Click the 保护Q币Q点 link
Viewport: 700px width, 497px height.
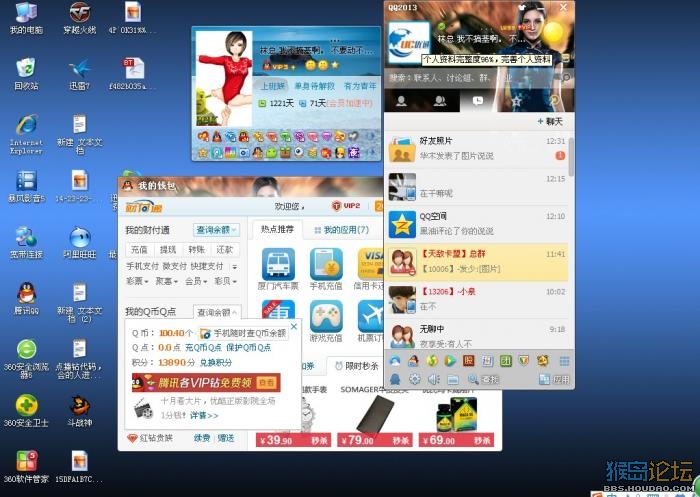(249, 347)
